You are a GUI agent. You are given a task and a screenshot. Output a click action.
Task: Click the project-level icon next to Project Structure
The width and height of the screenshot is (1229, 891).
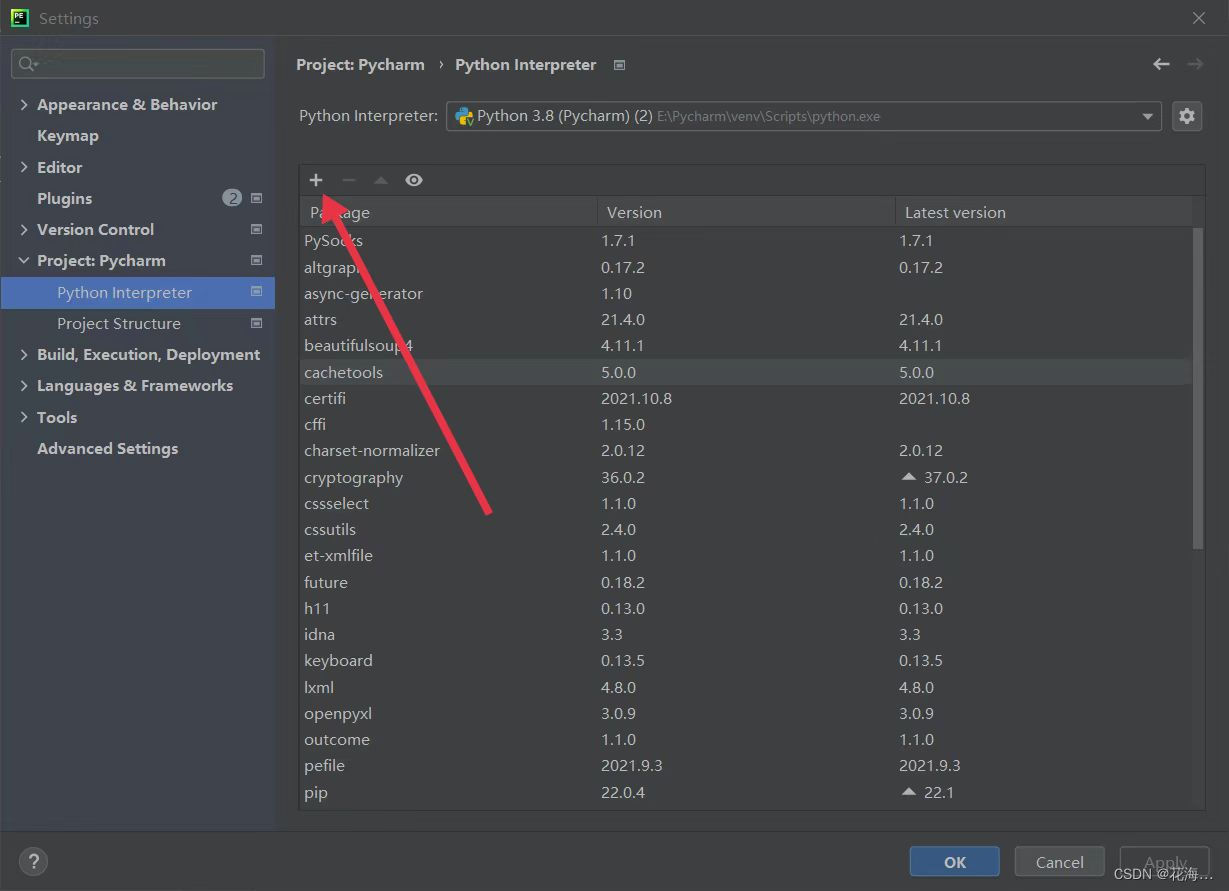click(x=256, y=323)
